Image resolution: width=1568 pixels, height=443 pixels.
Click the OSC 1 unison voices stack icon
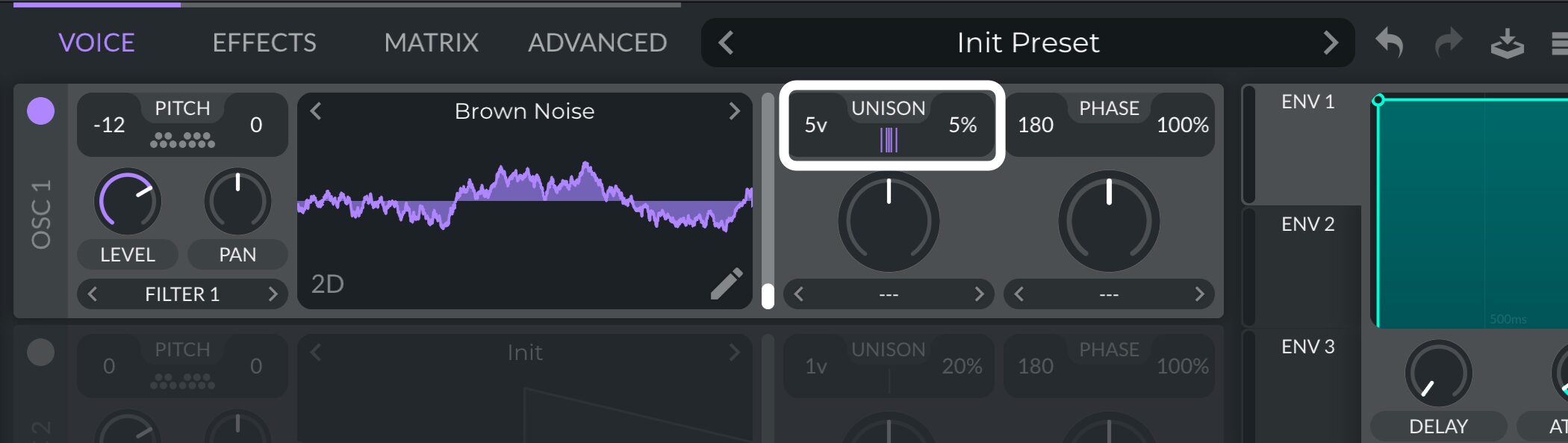click(889, 140)
